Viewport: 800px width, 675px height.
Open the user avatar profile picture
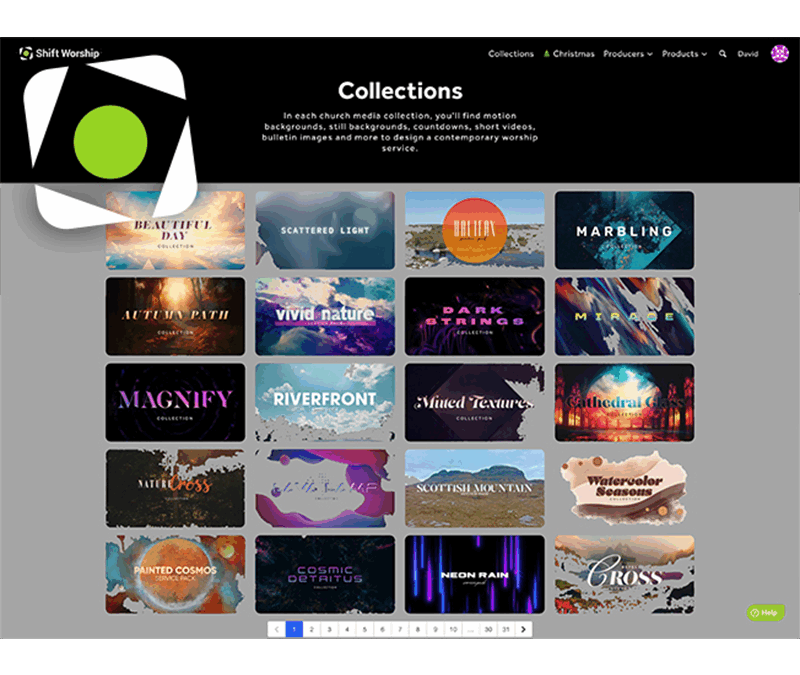click(780, 54)
